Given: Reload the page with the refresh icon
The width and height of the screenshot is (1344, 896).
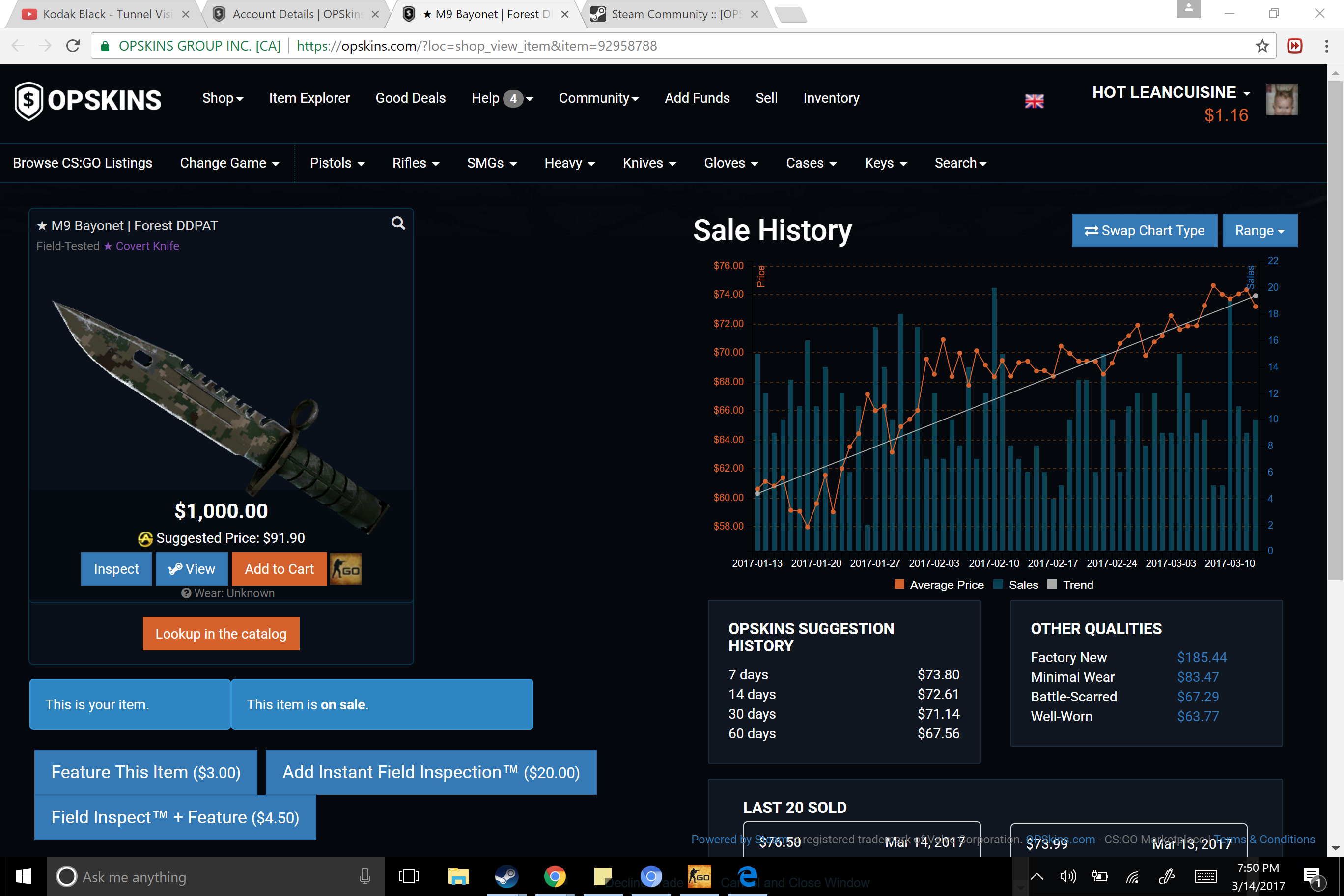Looking at the screenshot, I should (73, 46).
